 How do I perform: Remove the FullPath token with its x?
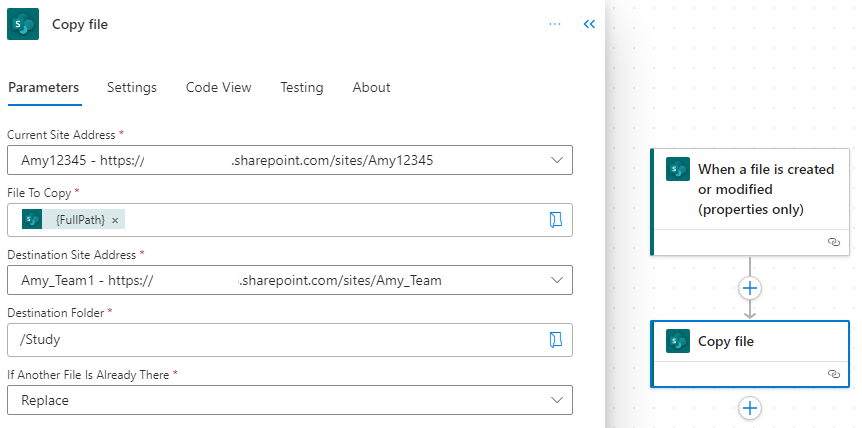[x=115, y=220]
